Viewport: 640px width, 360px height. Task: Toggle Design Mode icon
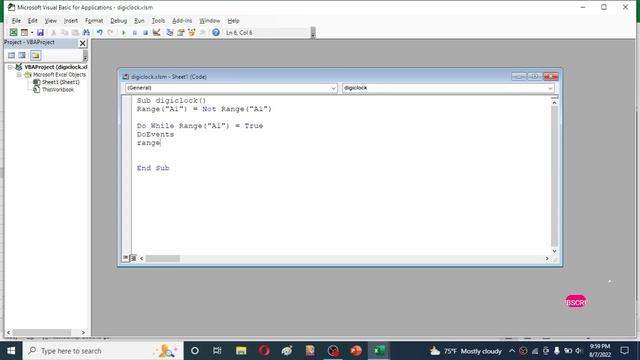pos(156,33)
